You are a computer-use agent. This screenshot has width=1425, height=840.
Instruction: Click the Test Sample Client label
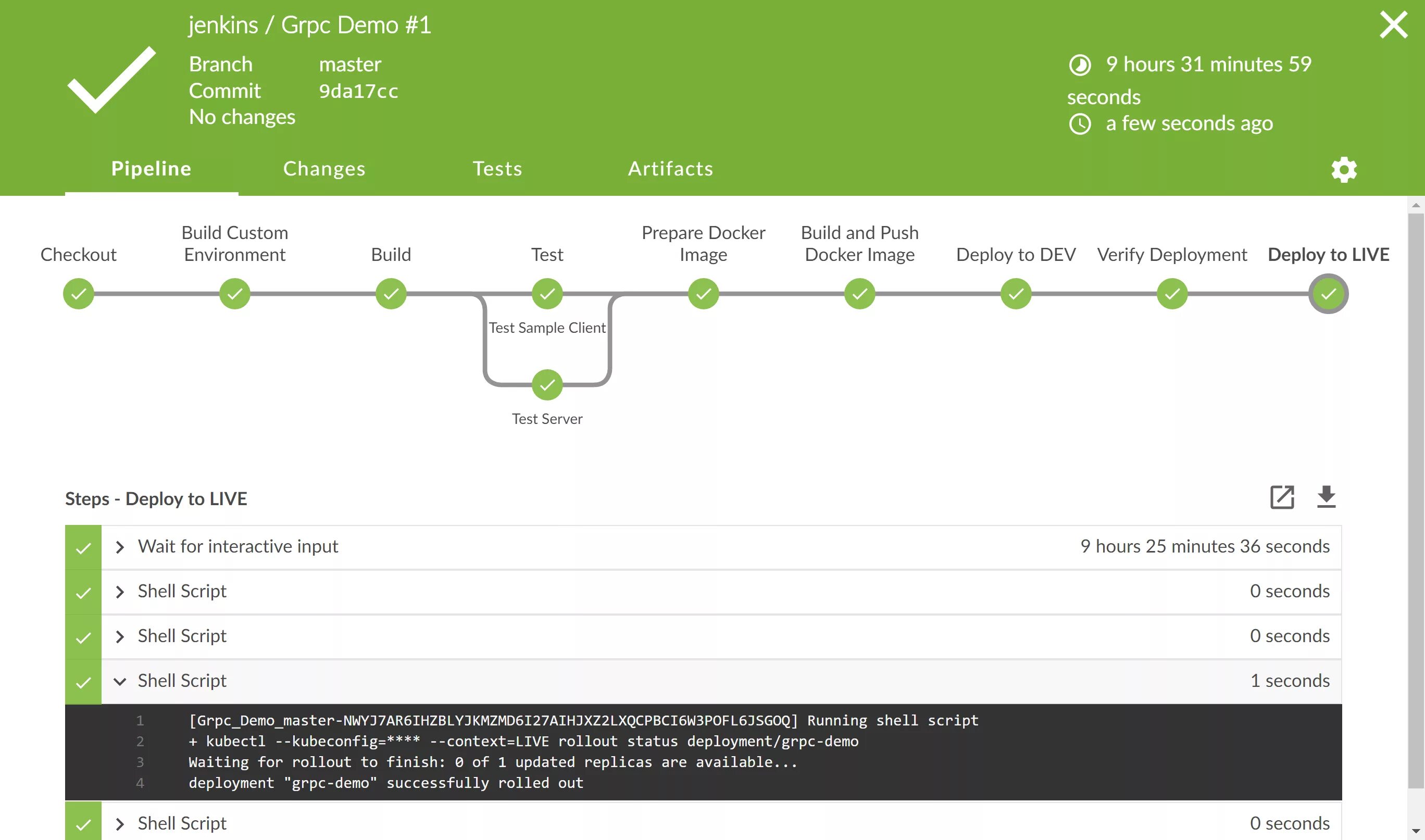547,328
